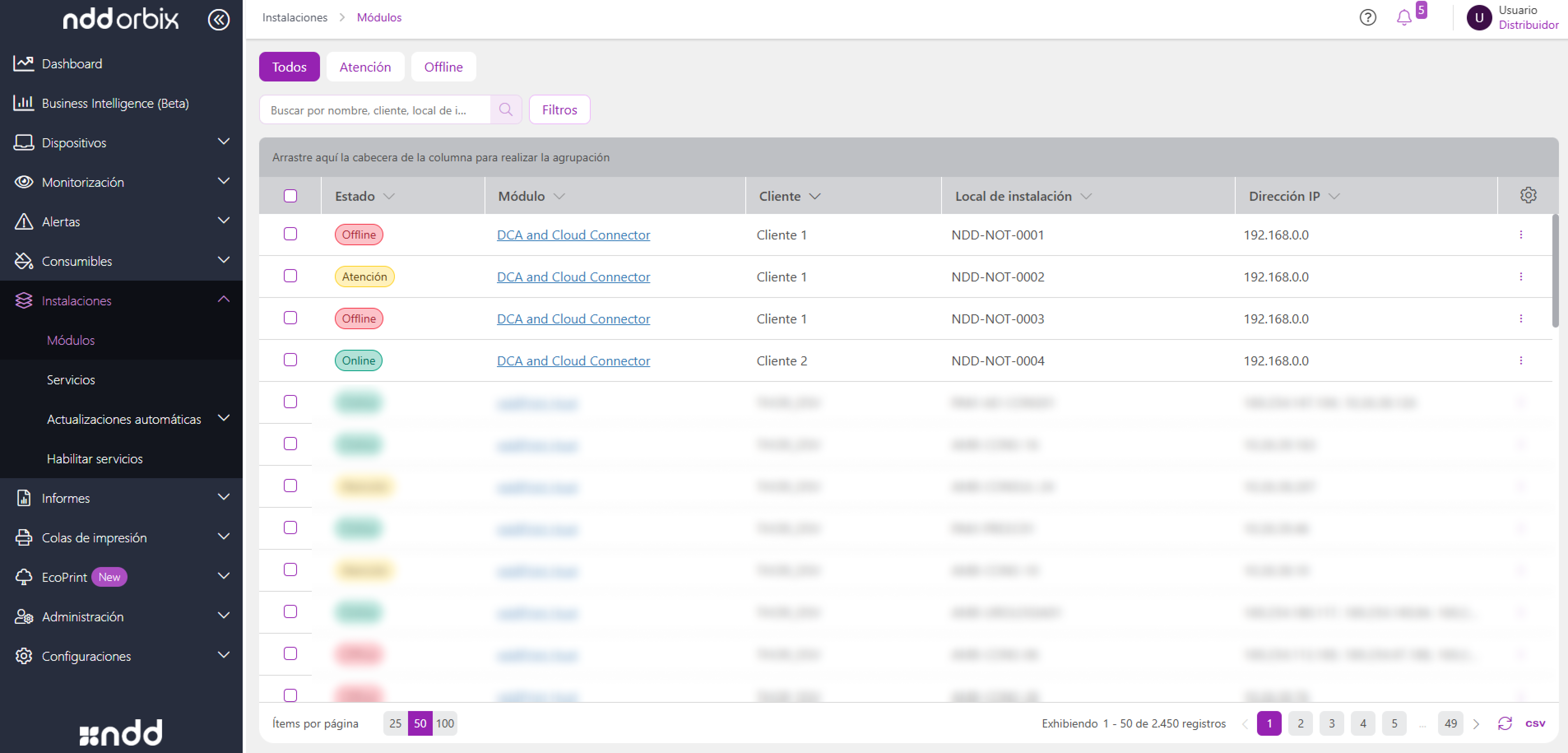Collapse the sidebar with the double-arrow icon

[218, 19]
